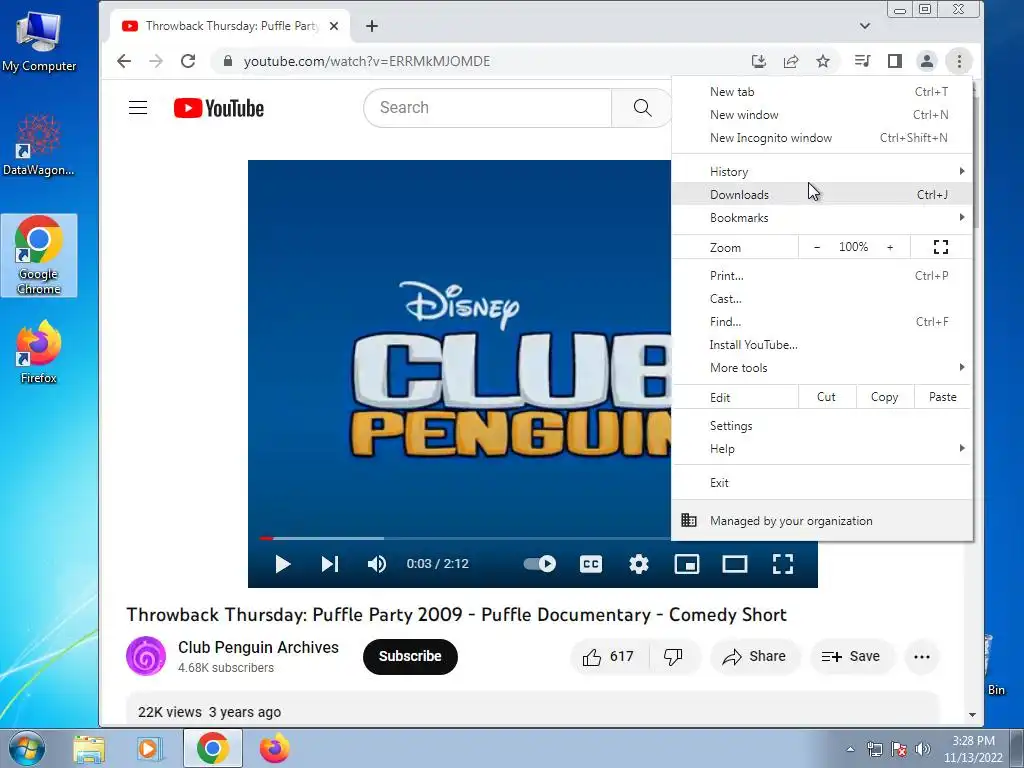Play the video
Image resolution: width=1024 pixels, height=768 pixels.
282,564
